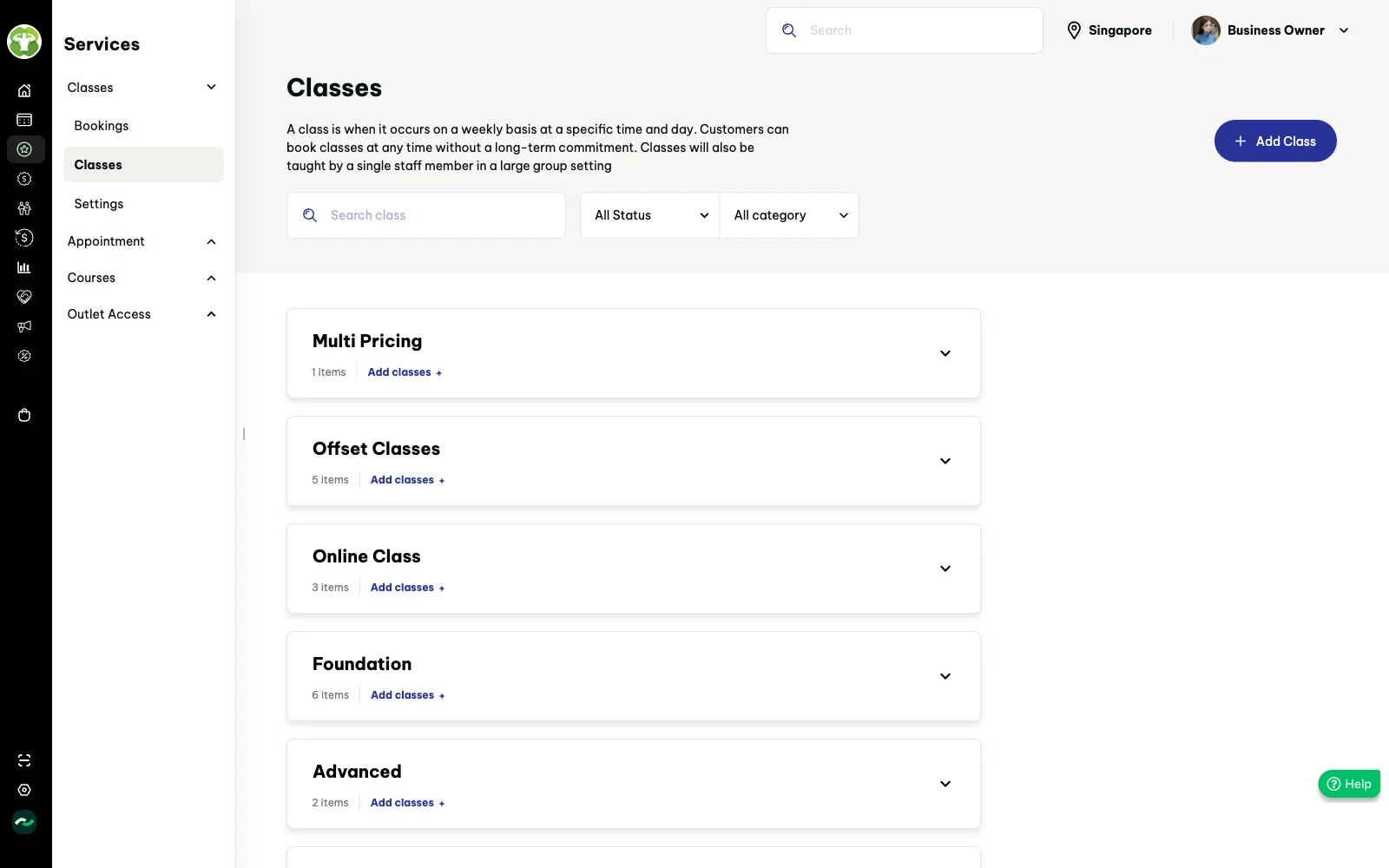Click the muscle-man business logo

pos(24,42)
